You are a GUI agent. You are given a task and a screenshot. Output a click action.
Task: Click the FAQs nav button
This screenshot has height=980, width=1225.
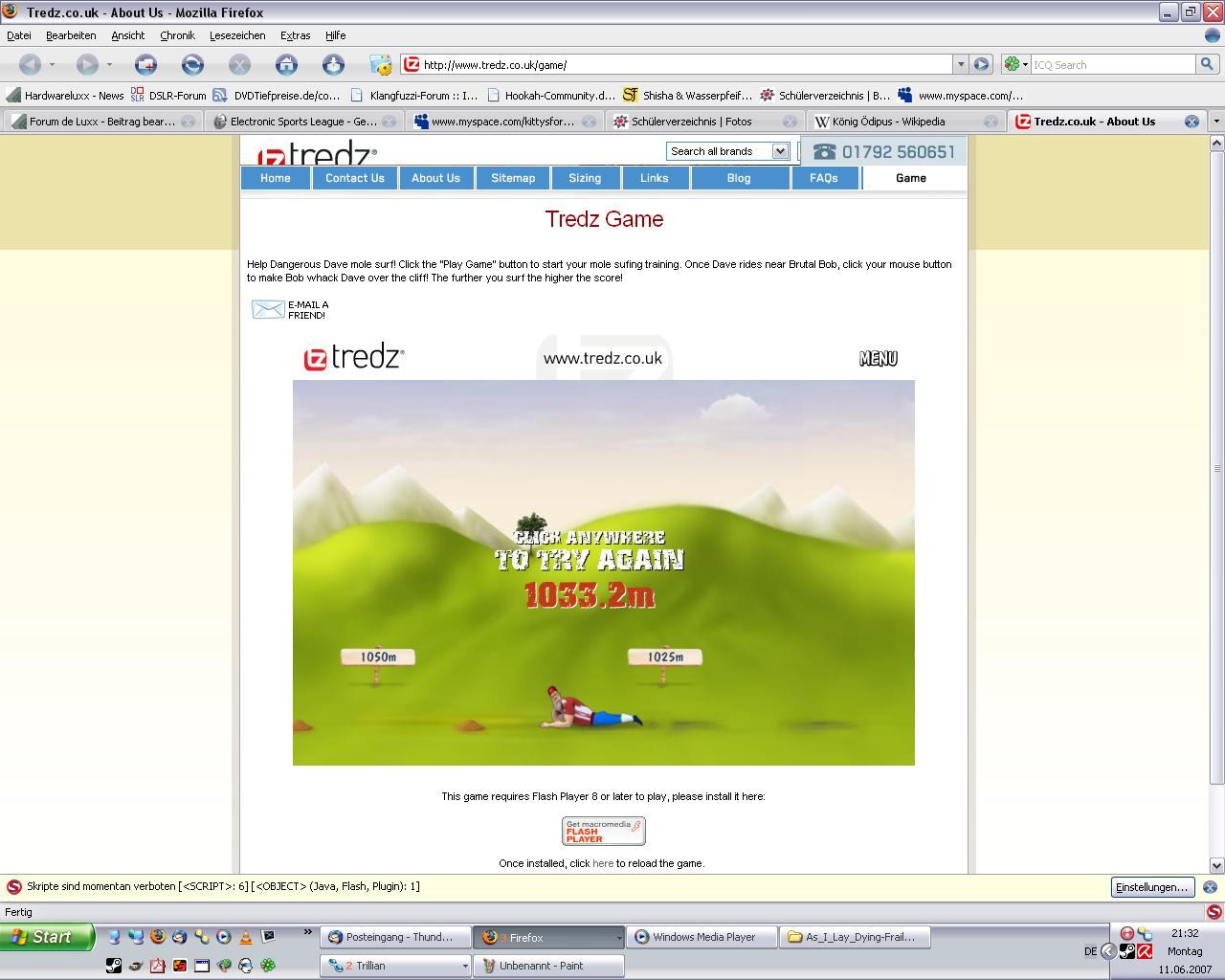[824, 178]
